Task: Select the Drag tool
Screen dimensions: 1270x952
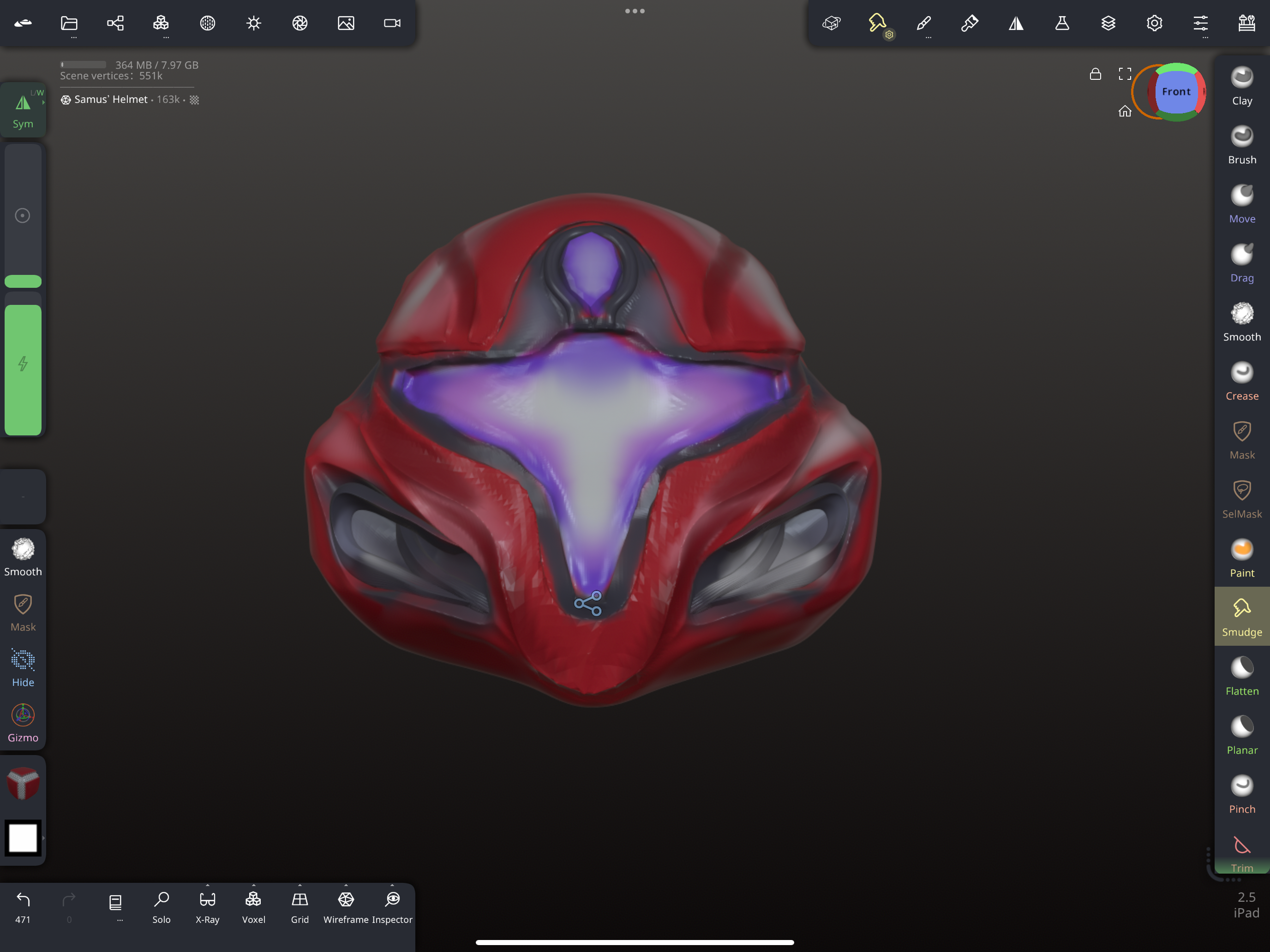Action: point(1242,263)
